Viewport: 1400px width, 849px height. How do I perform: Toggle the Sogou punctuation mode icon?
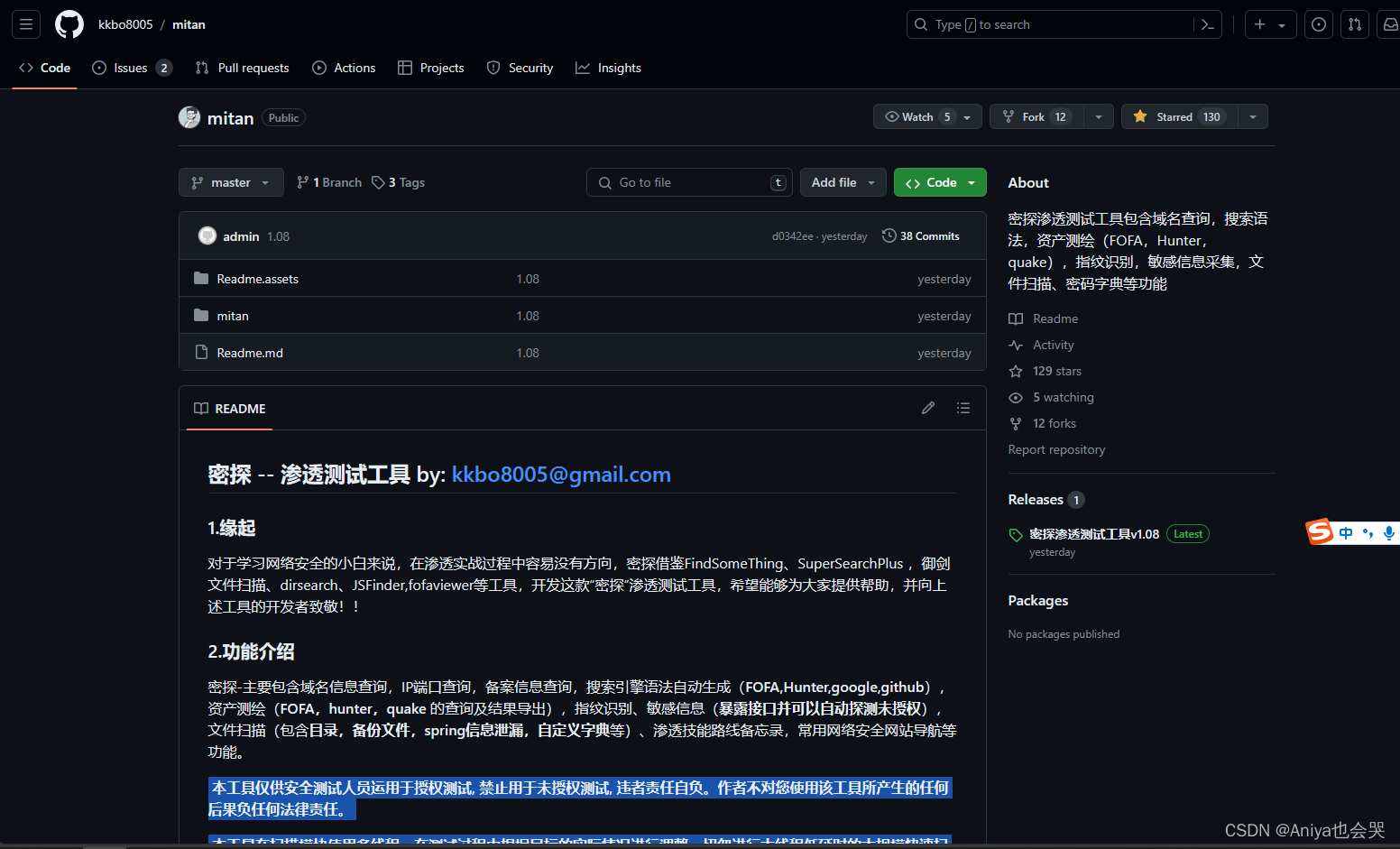1368,533
